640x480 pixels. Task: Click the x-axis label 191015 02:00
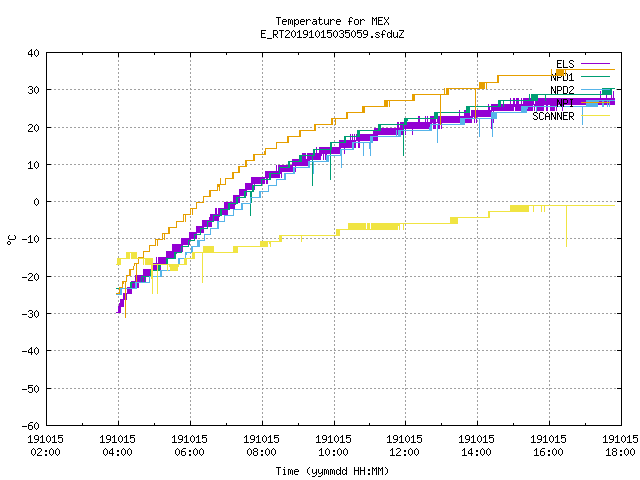tap(45, 445)
